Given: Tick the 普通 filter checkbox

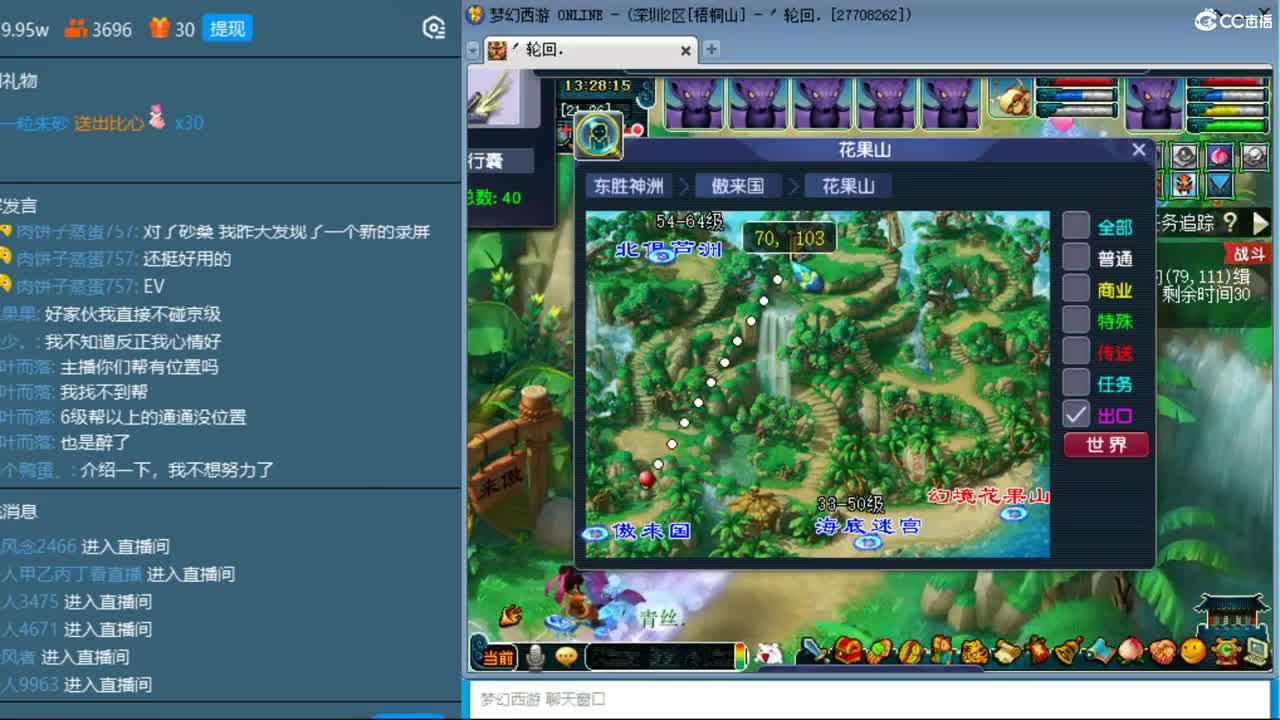Looking at the screenshot, I should point(1076,258).
